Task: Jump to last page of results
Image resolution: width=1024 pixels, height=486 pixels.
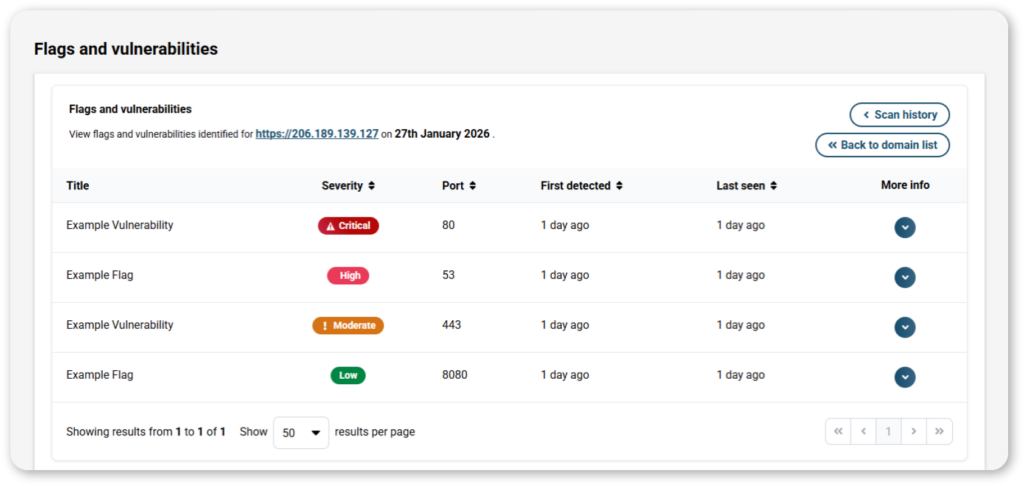Action: click(x=939, y=432)
